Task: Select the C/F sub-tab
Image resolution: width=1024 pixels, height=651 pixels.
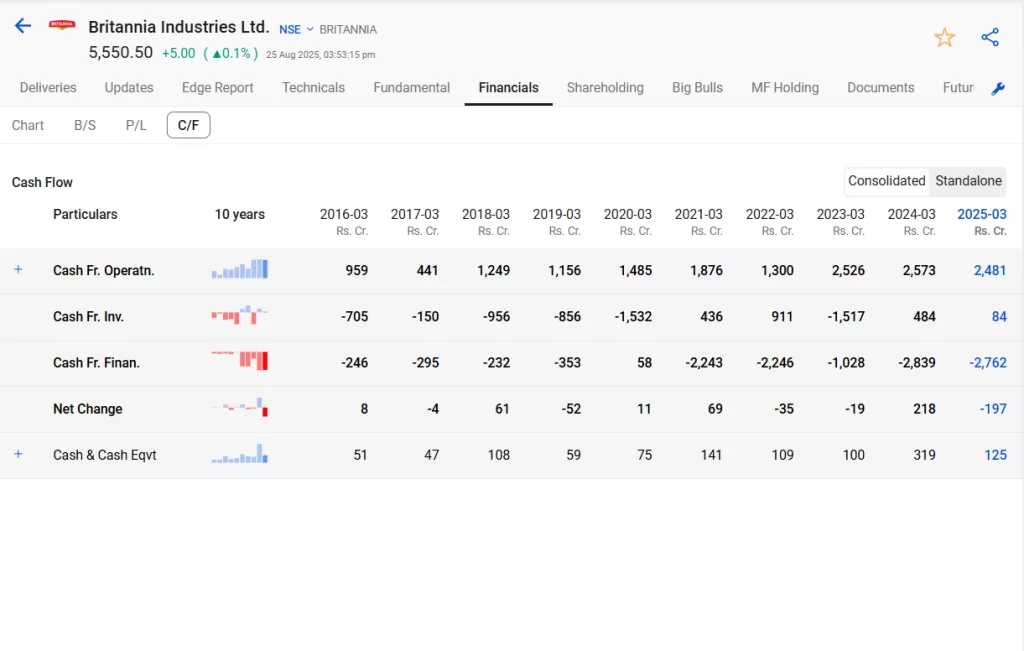Action: (x=188, y=125)
